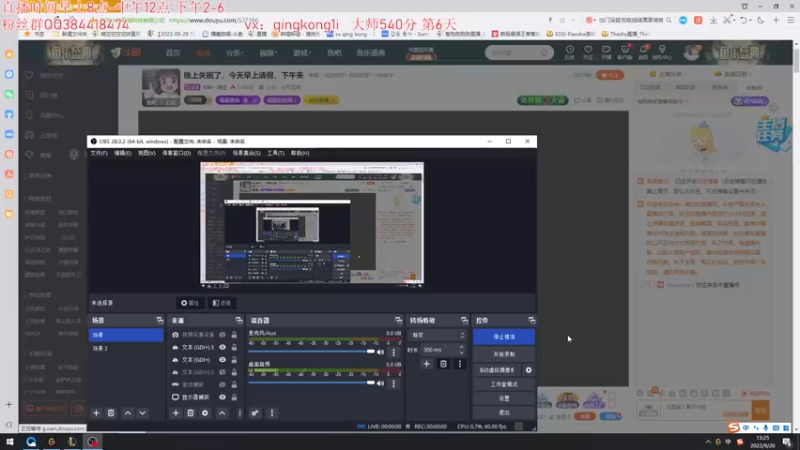Enable 工作室模式 studio mode

coord(504,384)
